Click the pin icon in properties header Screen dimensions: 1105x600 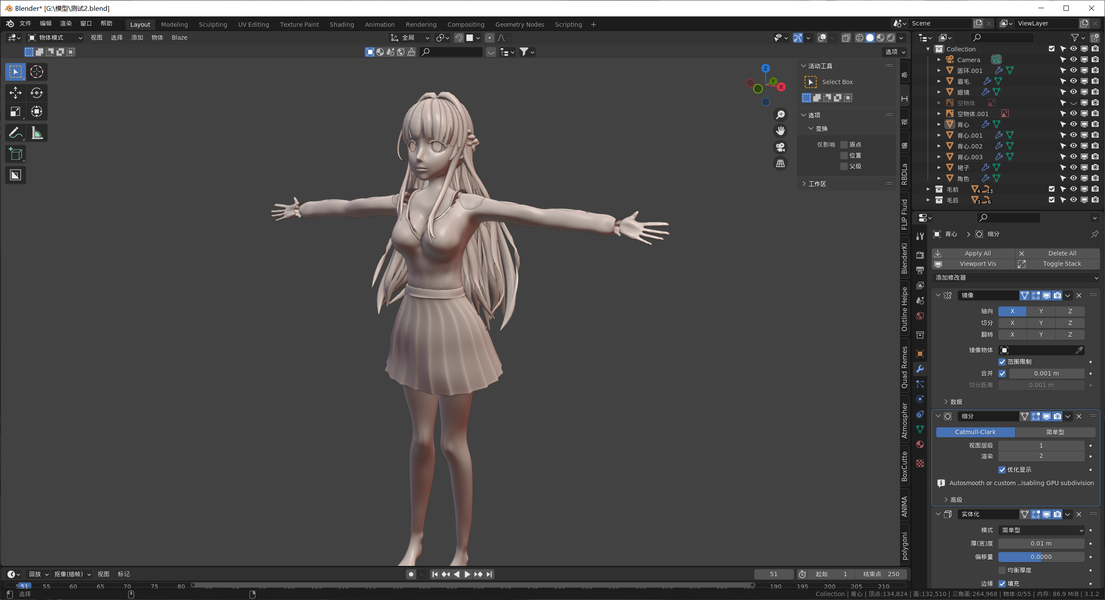1094,234
